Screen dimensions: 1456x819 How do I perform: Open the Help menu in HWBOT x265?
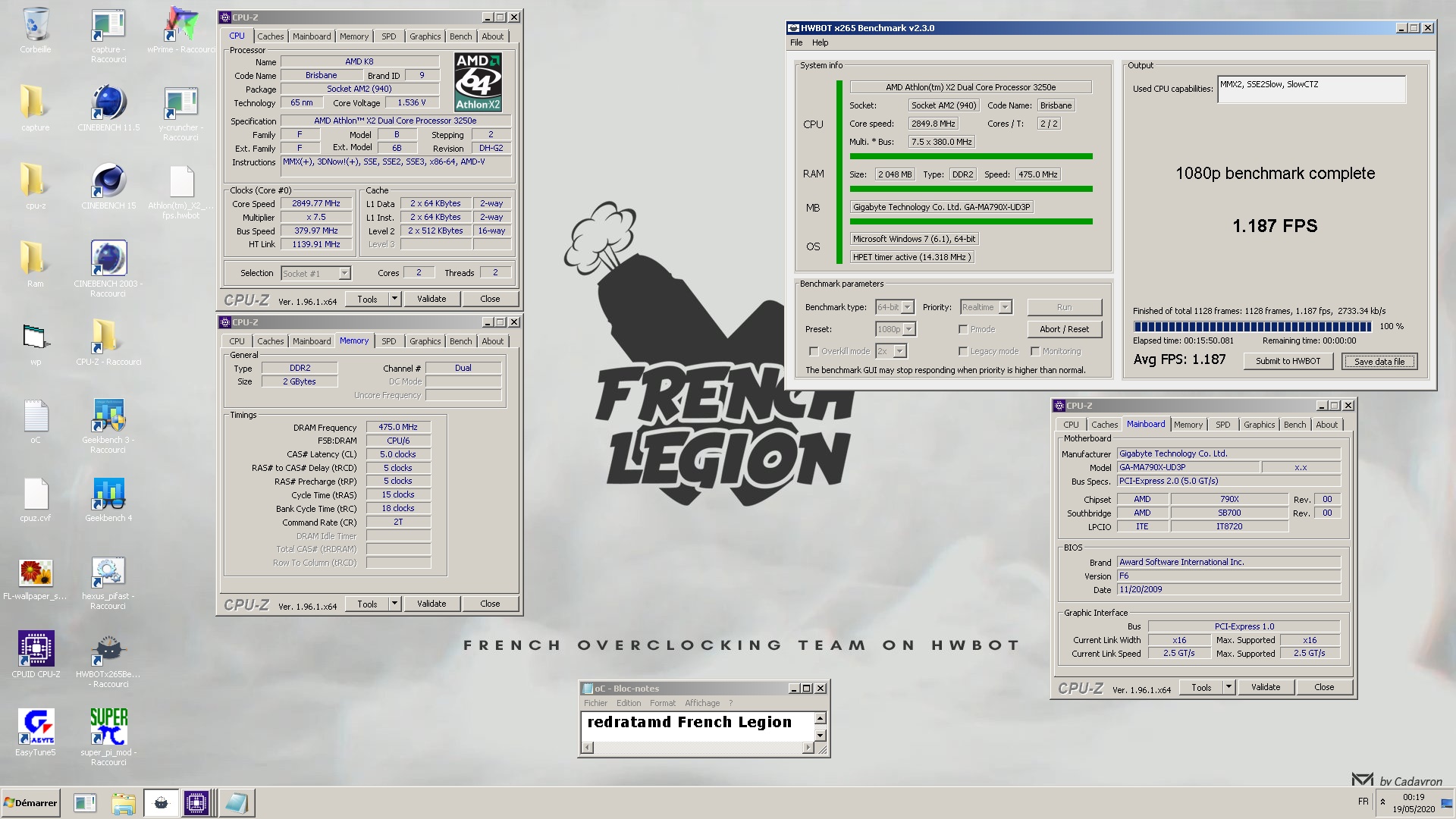point(821,42)
